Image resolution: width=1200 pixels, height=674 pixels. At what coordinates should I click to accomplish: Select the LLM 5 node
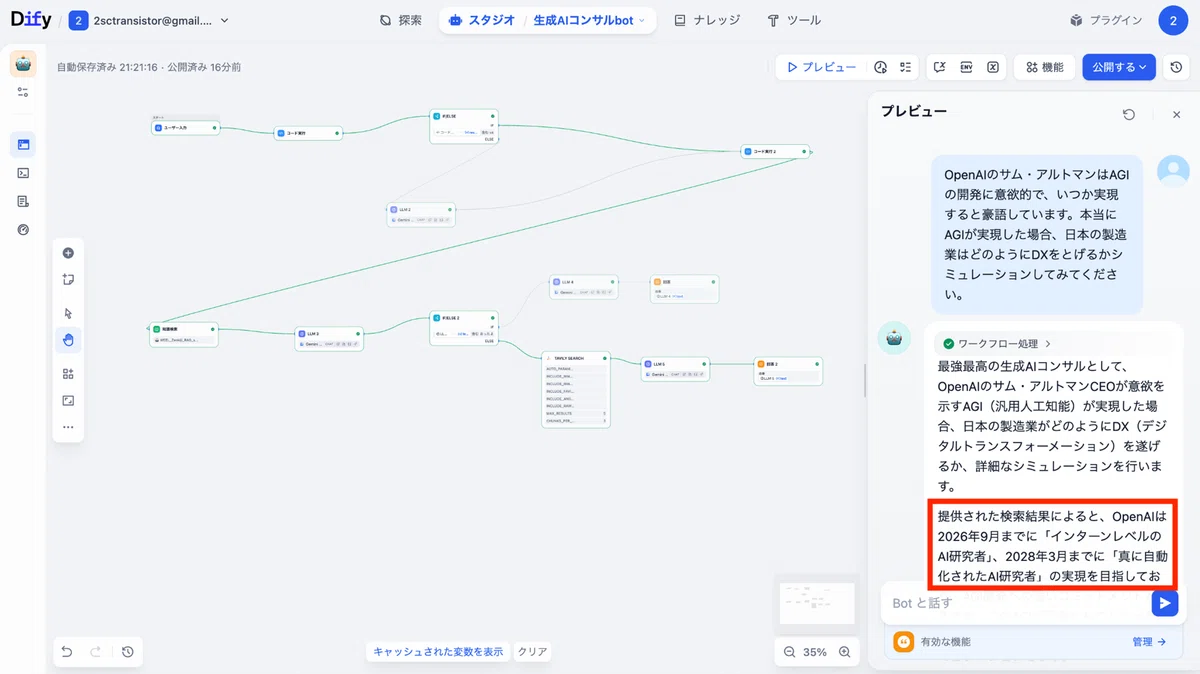[x=676, y=368]
